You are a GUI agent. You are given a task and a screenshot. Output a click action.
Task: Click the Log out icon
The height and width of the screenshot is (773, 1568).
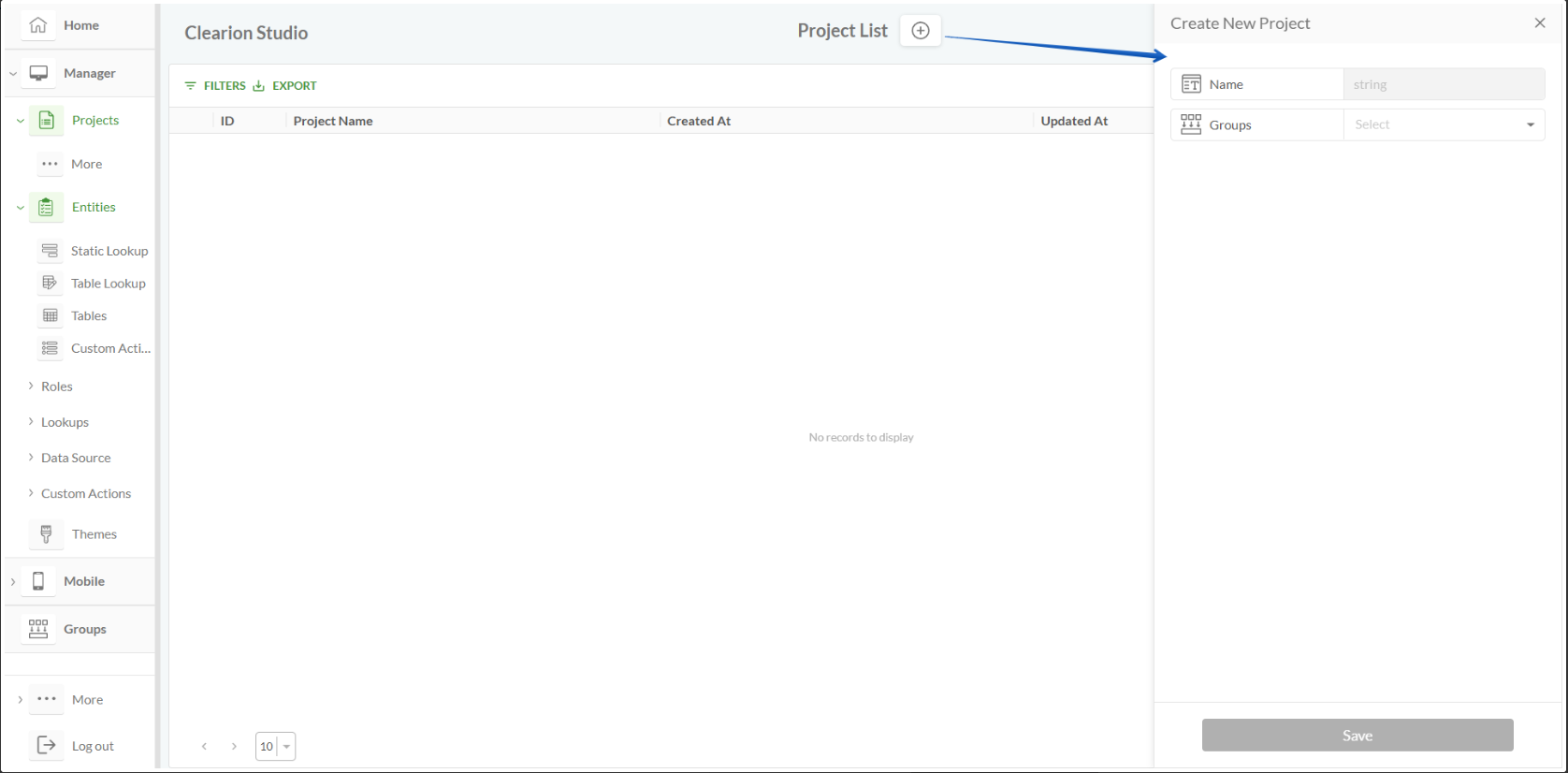(46, 745)
